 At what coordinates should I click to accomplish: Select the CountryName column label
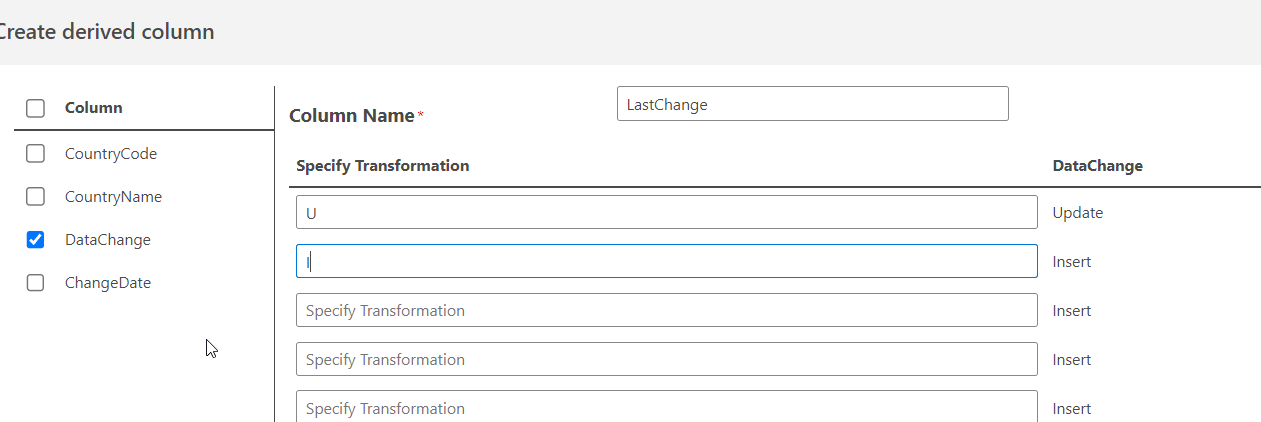tap(113, 197)
